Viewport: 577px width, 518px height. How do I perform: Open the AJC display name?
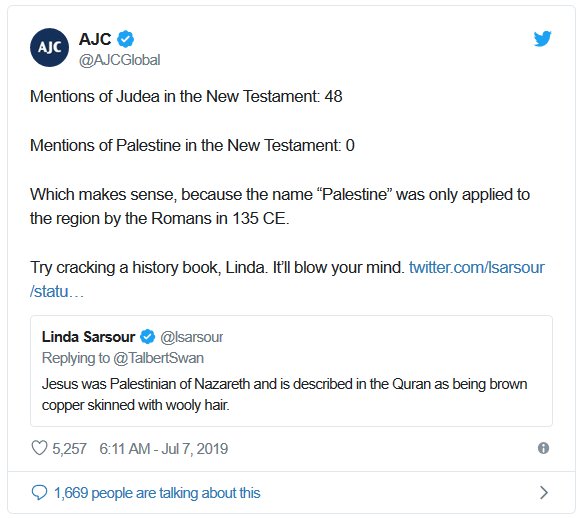pyautogui.click(x=95, y=39)
